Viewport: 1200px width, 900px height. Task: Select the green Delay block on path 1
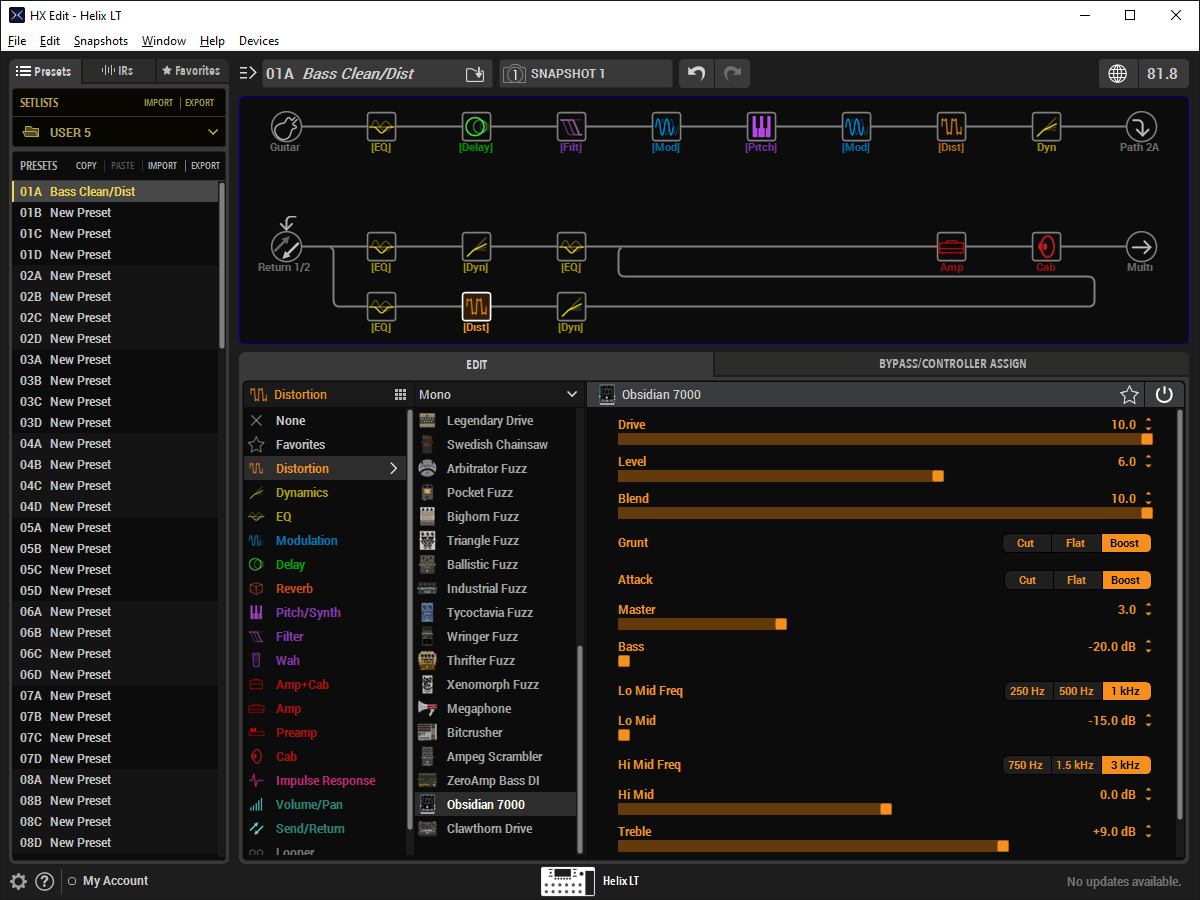pyautogui.click(x=476, y=127)
